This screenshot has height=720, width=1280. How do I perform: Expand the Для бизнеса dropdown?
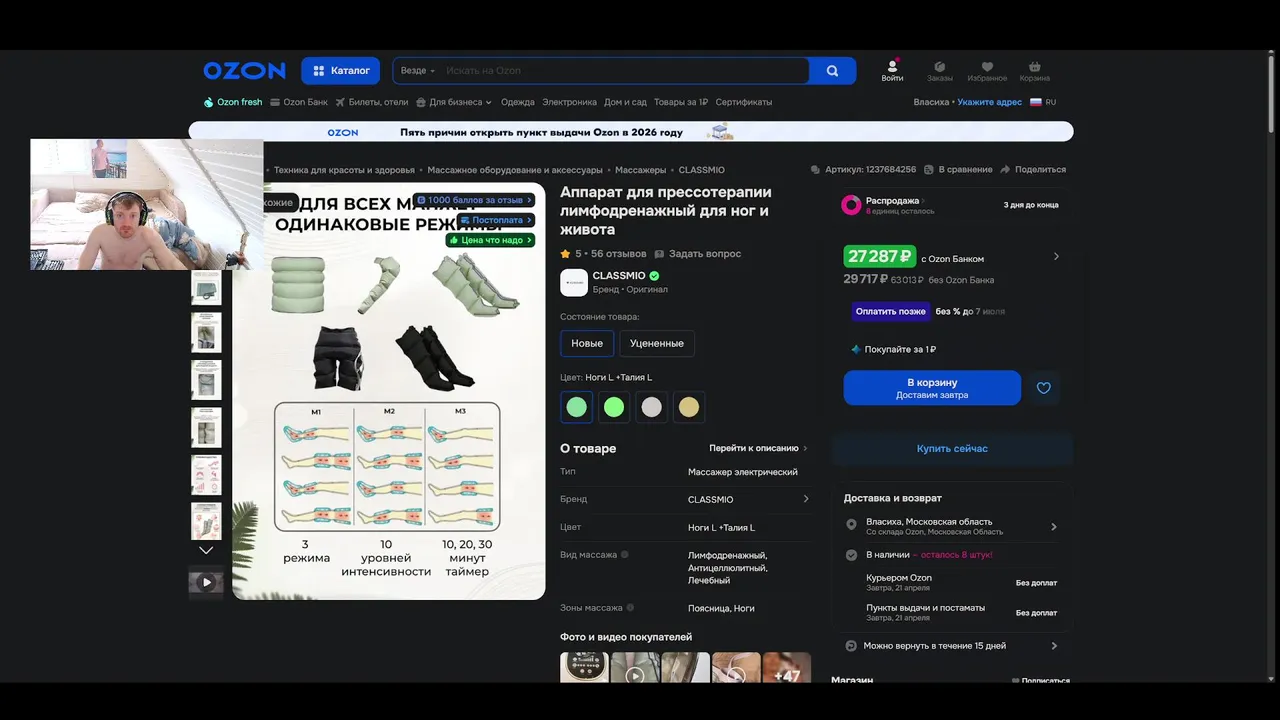[454, 102]
